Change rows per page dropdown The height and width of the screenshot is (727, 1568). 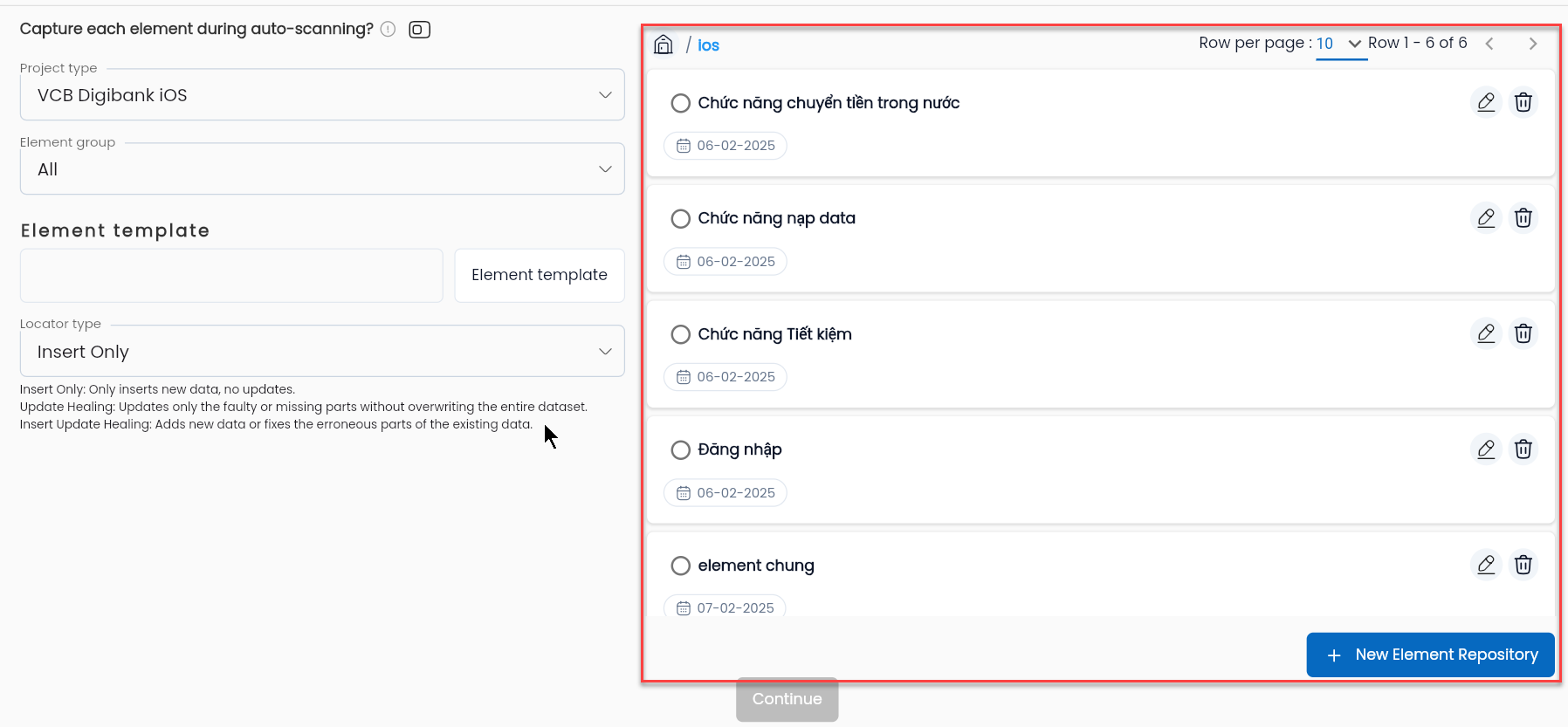point(1341,44)
